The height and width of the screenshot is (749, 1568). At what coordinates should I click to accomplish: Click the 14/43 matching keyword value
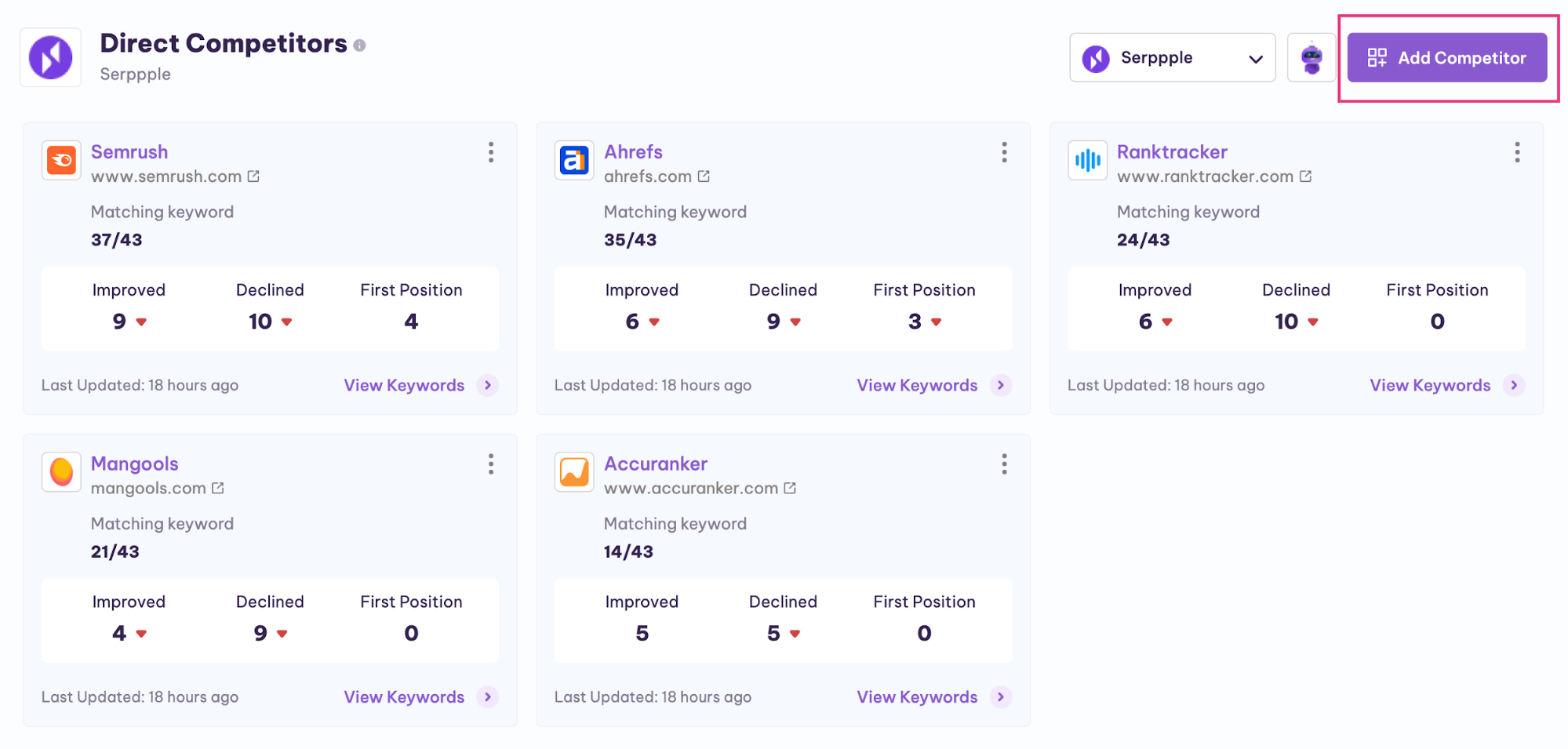628,552
